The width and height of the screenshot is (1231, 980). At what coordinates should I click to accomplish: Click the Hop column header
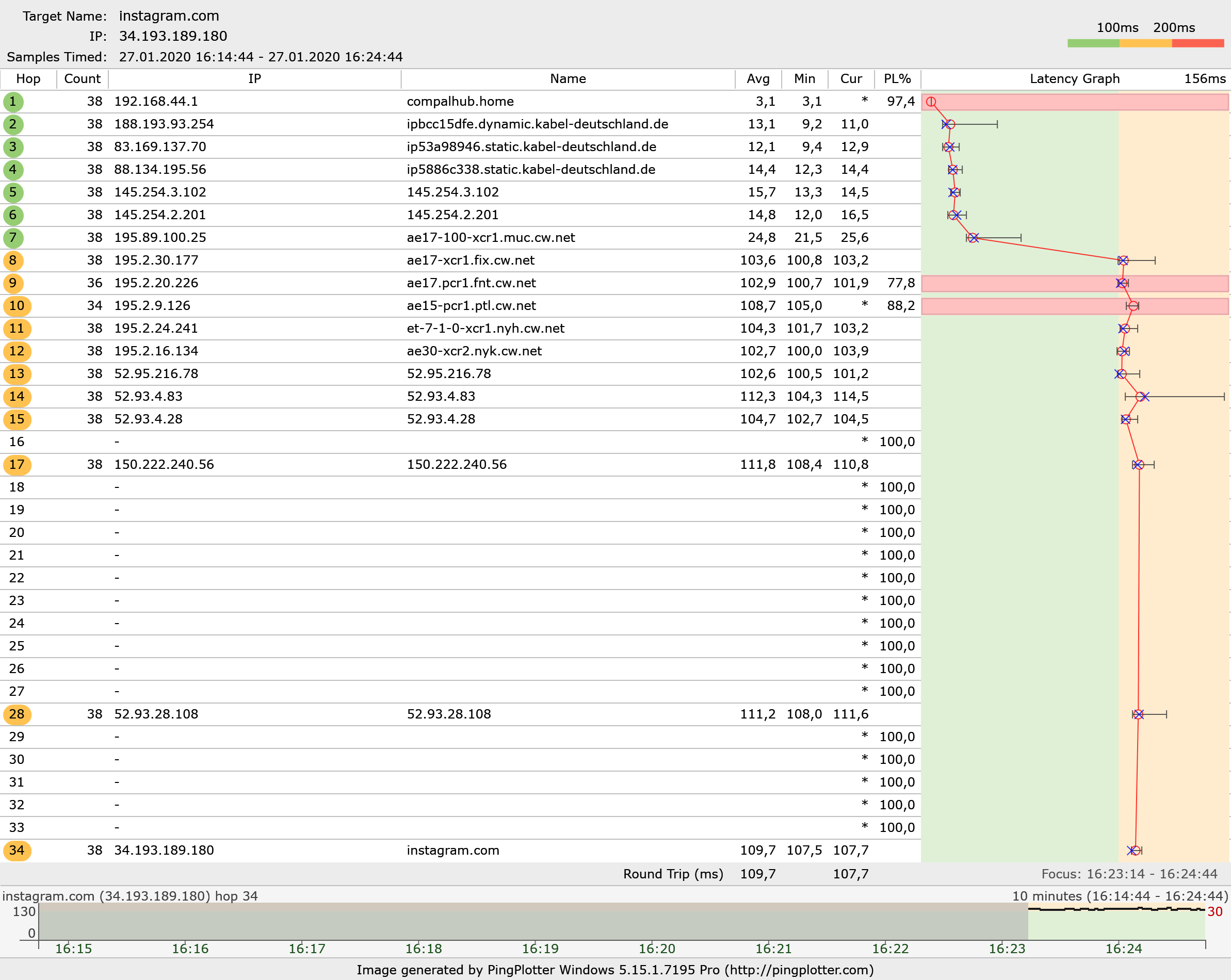click(28, 79)
